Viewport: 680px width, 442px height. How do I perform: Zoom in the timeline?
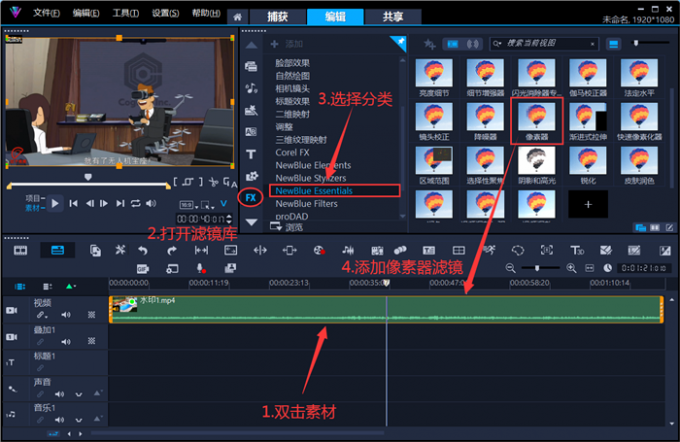click(572, 268)
